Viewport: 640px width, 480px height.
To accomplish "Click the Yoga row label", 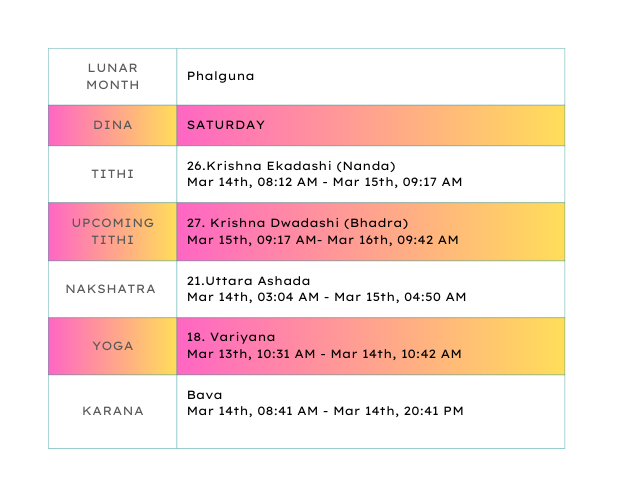I will (112, 346).
